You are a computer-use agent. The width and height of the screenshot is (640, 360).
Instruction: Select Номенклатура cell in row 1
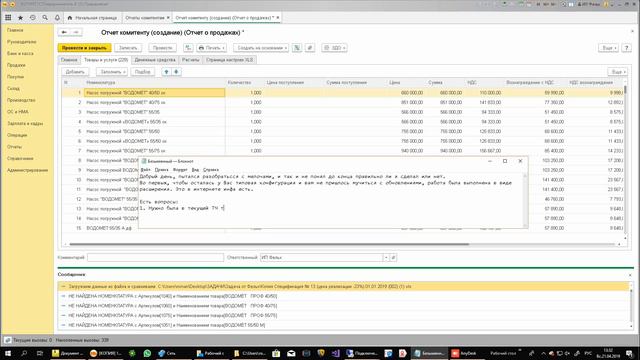pyautogui.click(x=155, y=93)
